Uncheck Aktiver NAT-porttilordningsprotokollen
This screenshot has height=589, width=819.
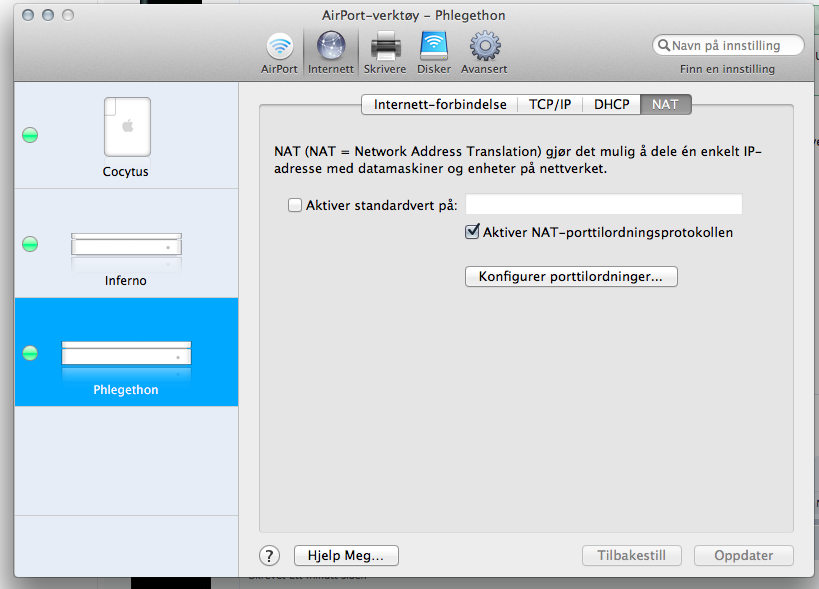472,231
